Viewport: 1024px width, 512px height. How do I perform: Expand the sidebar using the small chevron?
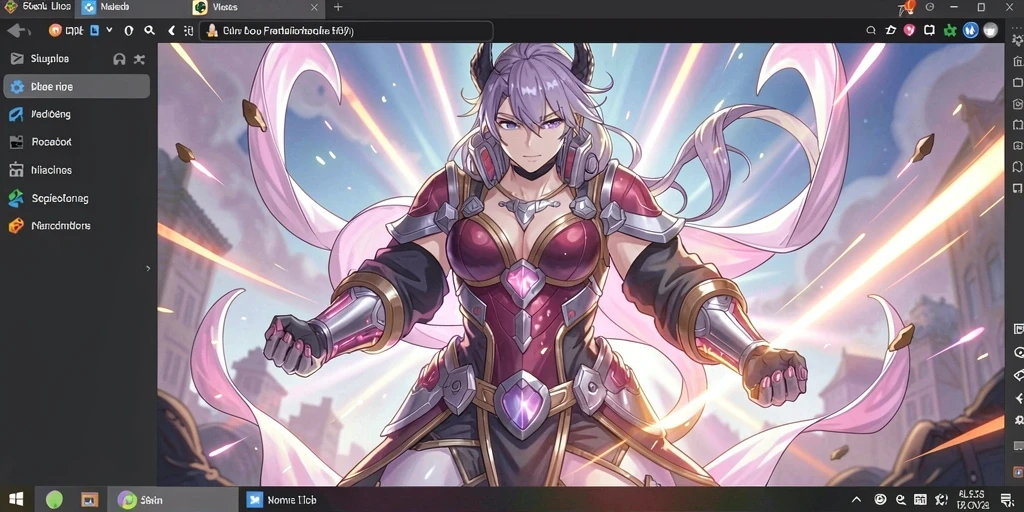[x=148, y=268]
